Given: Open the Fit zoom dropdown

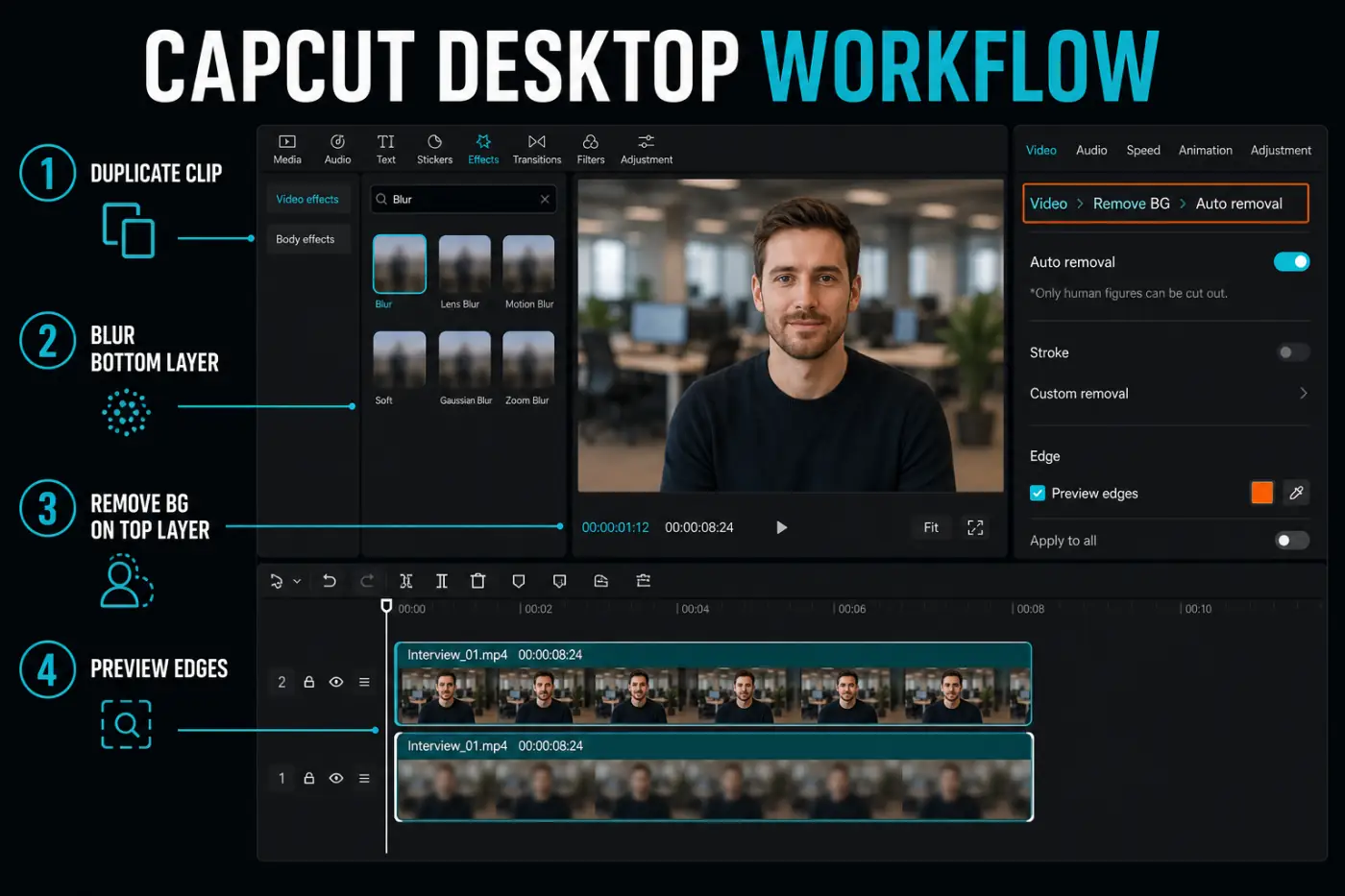Looking at the screenshot, I should 931,527.
